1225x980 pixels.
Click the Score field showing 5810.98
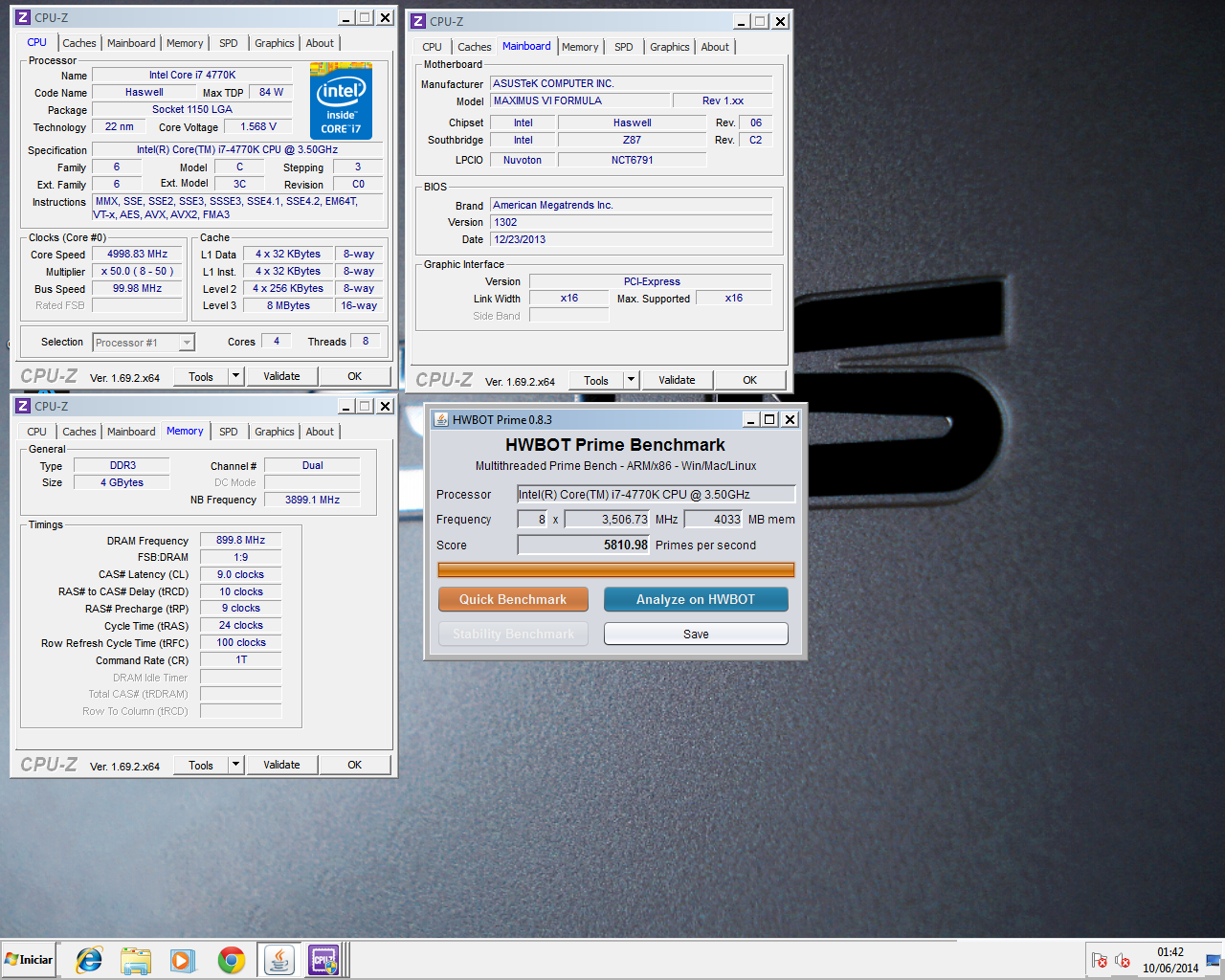[583, 545]
